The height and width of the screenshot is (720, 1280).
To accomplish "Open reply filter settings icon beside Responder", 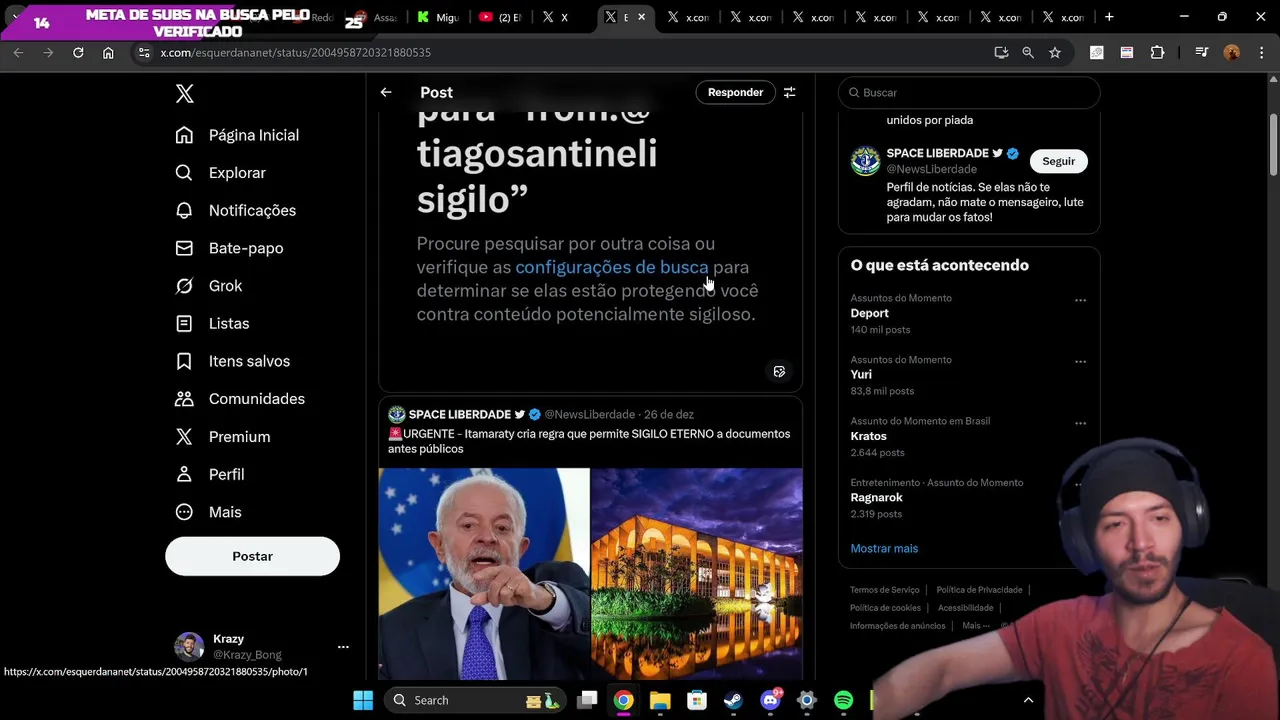I will 790,92.
